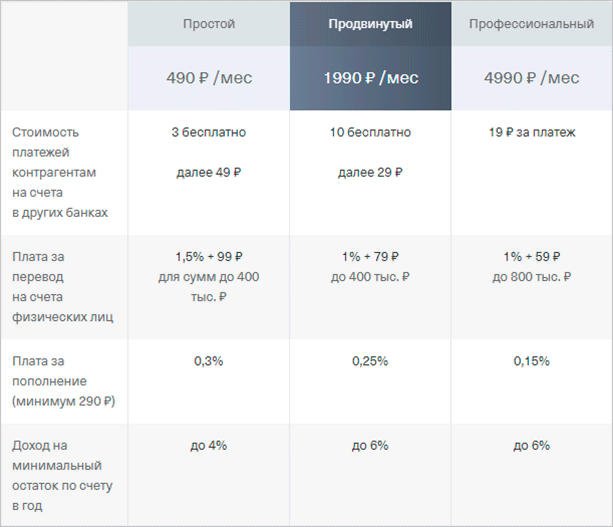Click the "далее 49 ₽" text
The width and height of the screenshot is (613, 527).
click(208, 172)
